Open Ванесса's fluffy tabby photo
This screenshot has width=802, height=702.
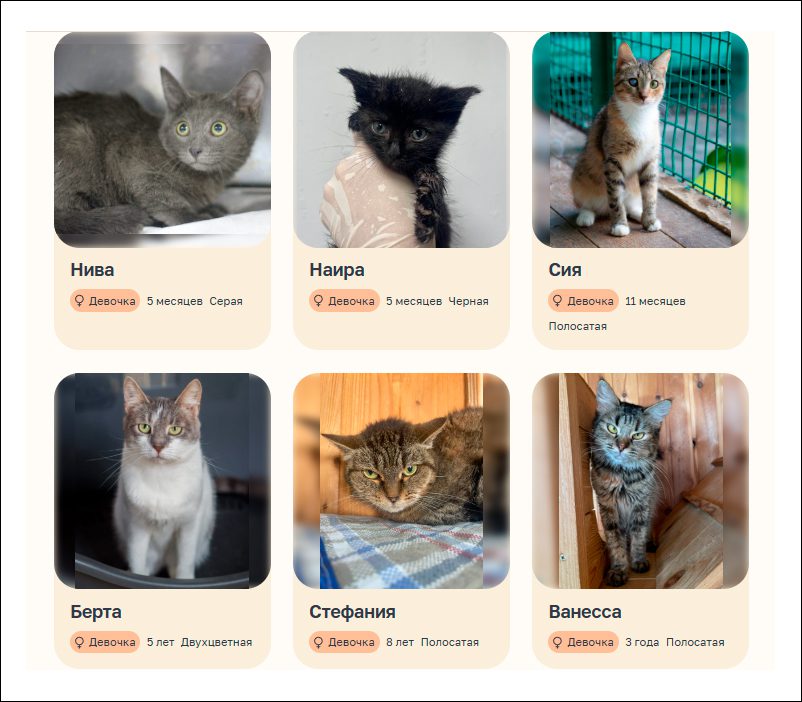pos(640,481)
